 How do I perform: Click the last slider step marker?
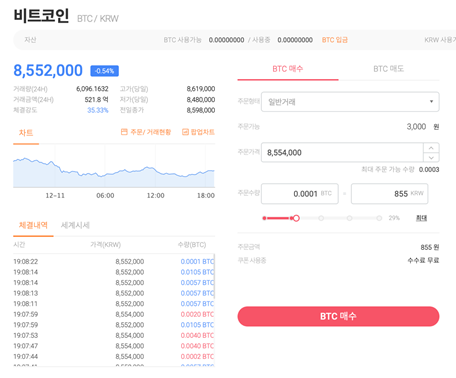pos(379,218)
